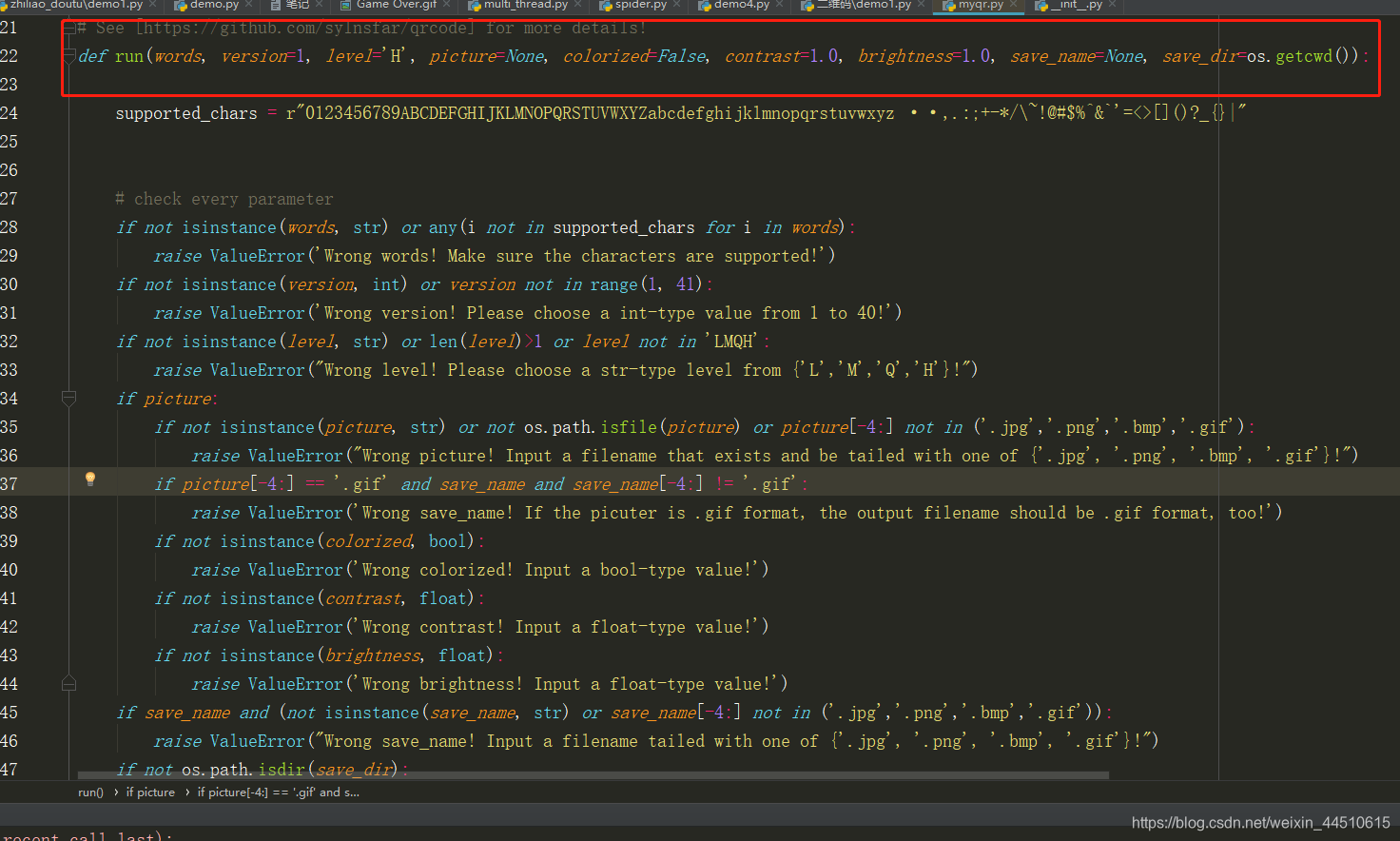Open the 笔记 tab
This screenshot has height=841, width=1400.
(x=298, y=5)
